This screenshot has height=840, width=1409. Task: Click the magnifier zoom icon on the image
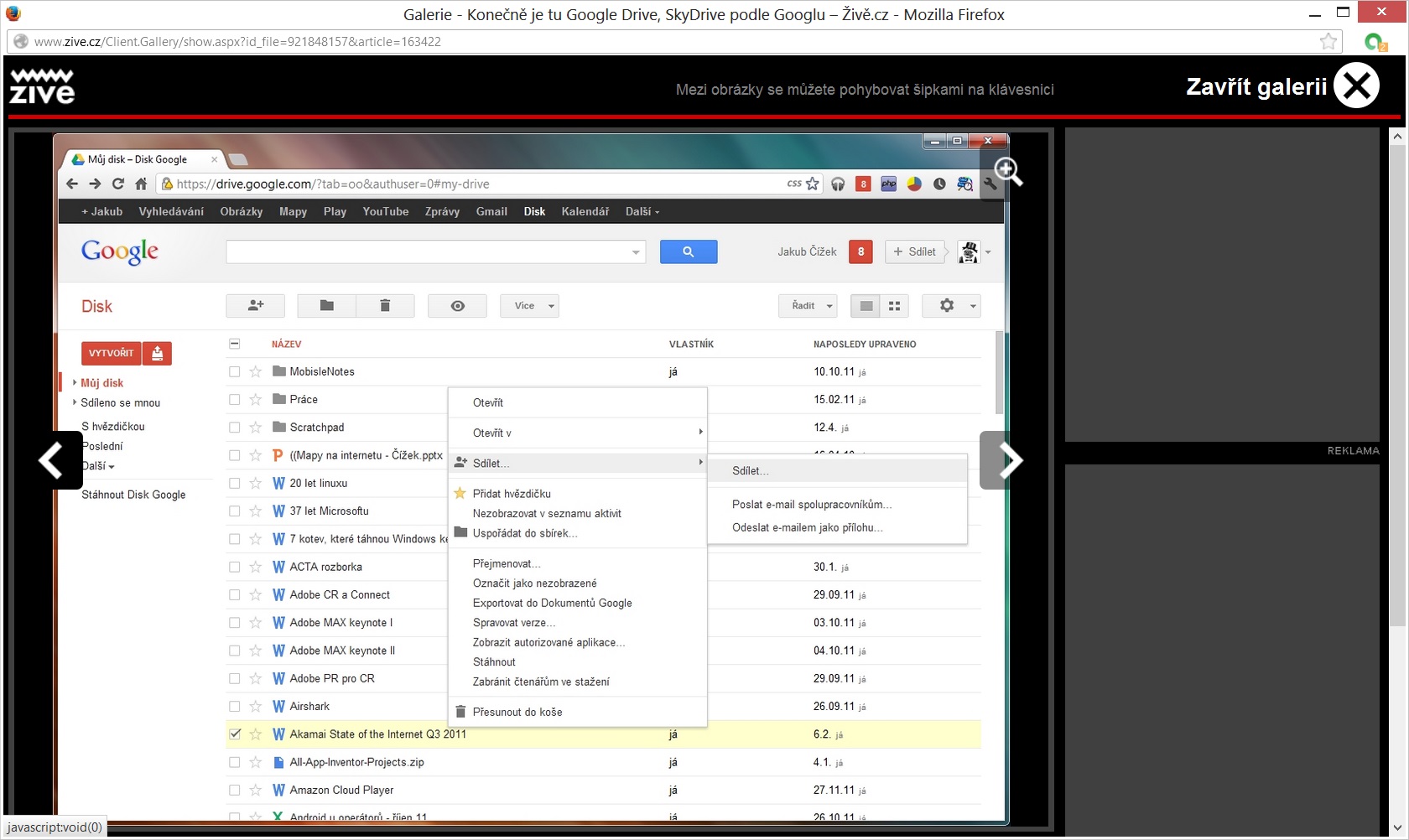[x=1007, y=172]
